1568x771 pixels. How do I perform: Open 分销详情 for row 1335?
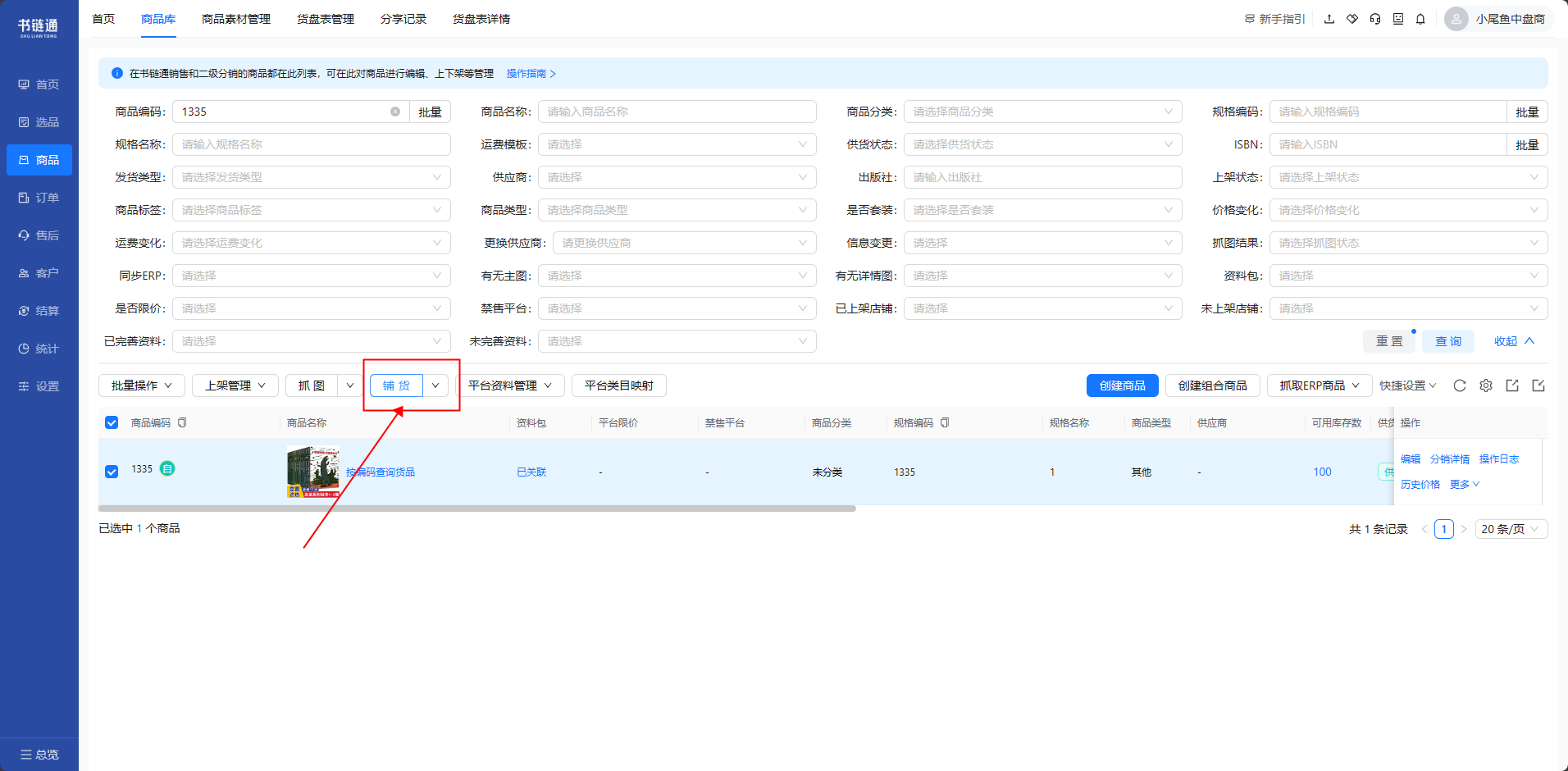click(1450, 459)
